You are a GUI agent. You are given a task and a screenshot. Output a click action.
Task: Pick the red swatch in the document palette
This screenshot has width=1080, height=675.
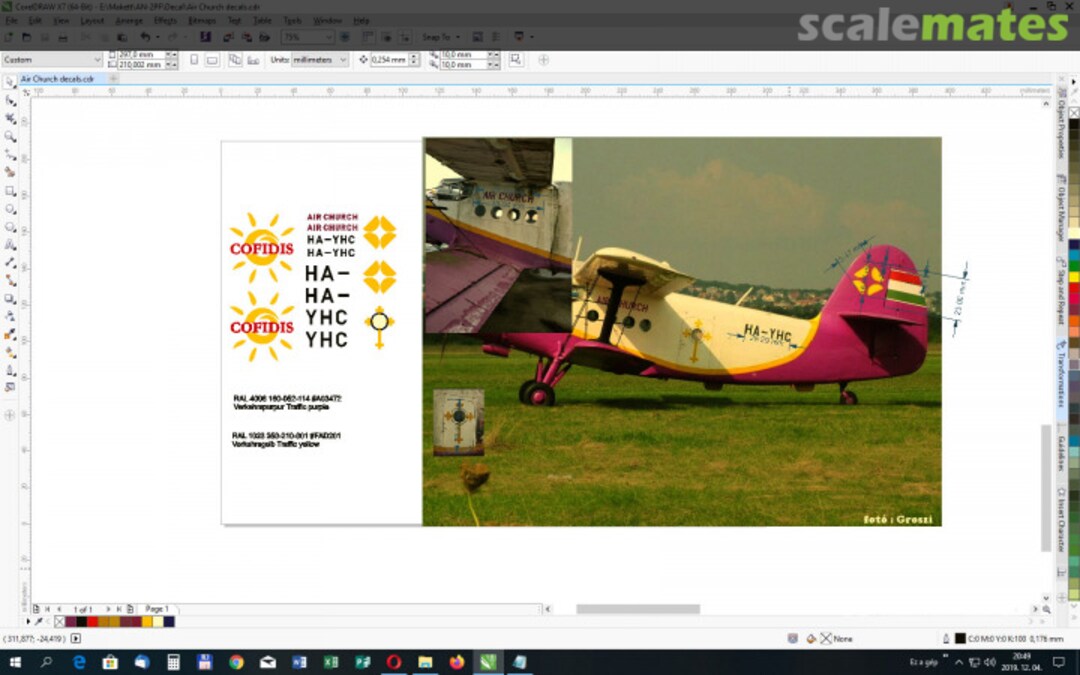point(92,622)
